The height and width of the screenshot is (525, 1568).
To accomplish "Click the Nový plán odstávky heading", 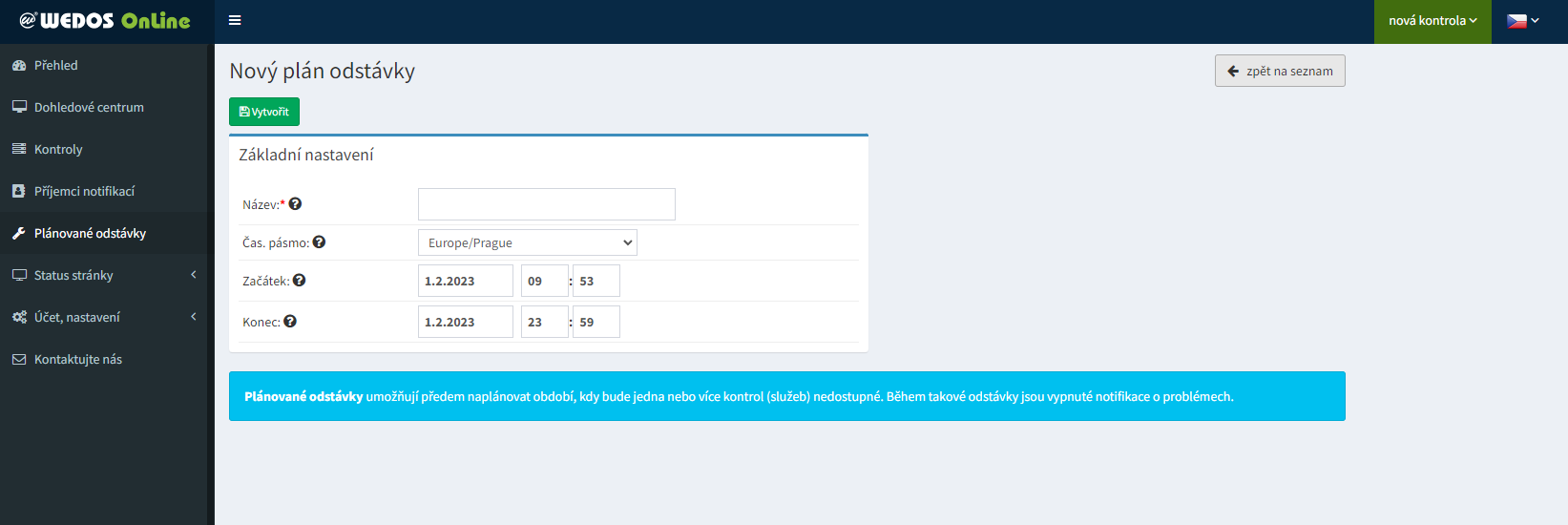I will tap(323, 72).
